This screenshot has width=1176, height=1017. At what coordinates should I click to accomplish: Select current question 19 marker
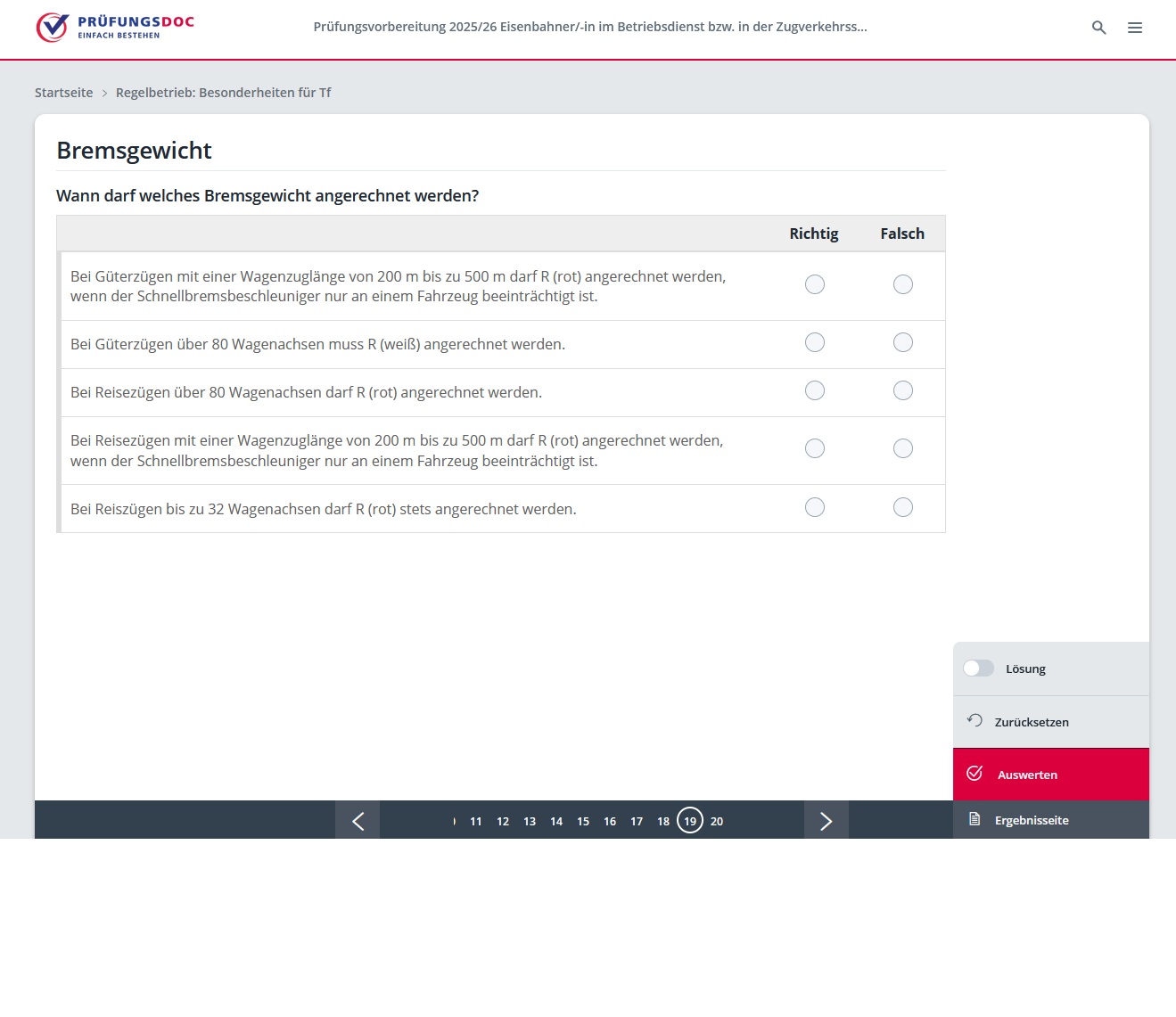click(689, 821)
